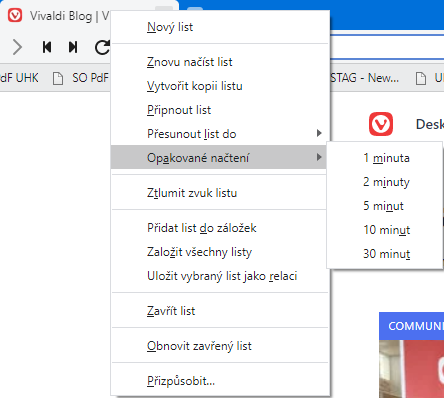Click the forward navigation arrow
This screenshot has height=398, width=444.
click(17, 47)
